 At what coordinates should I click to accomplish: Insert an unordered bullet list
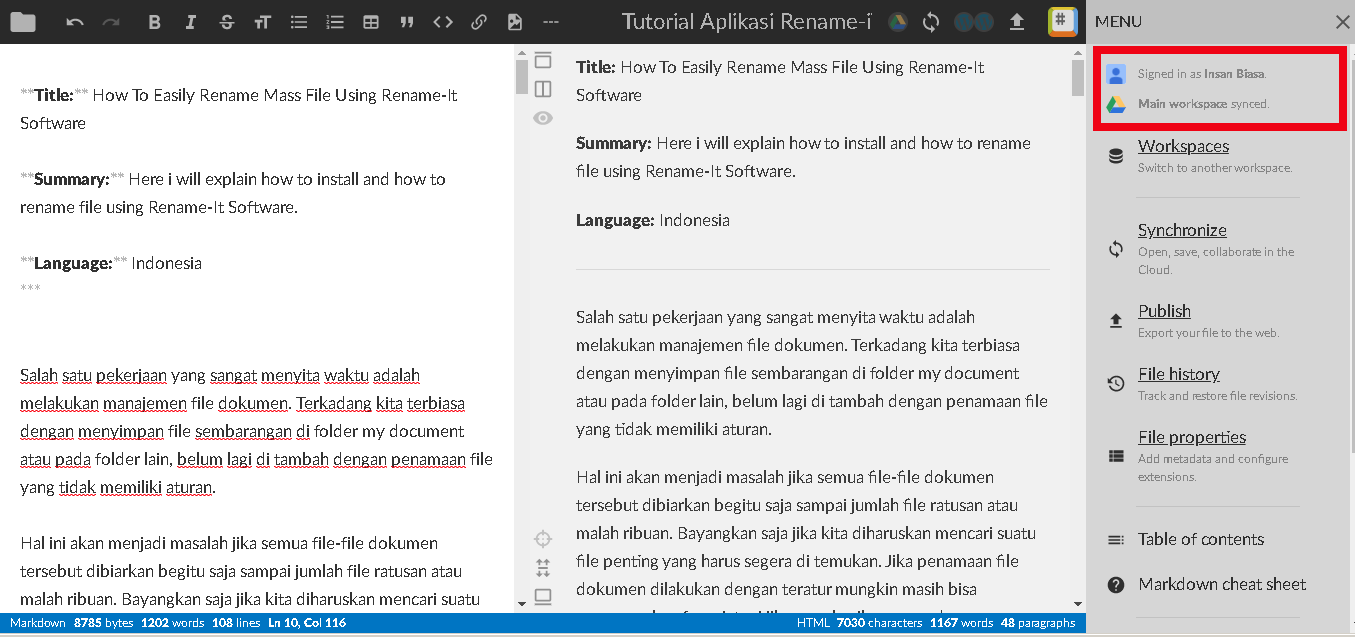pyautogui.click(x=298, y=22)
